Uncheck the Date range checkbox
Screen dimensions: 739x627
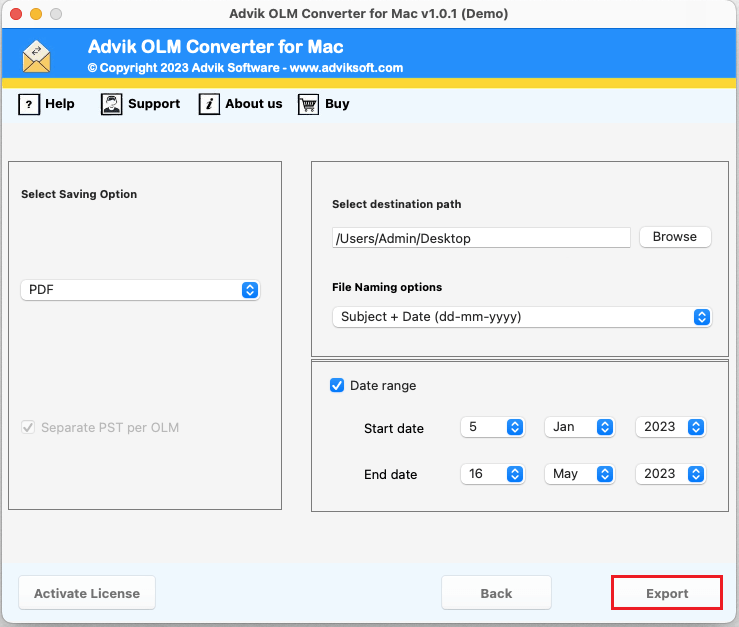pos(337,385)
